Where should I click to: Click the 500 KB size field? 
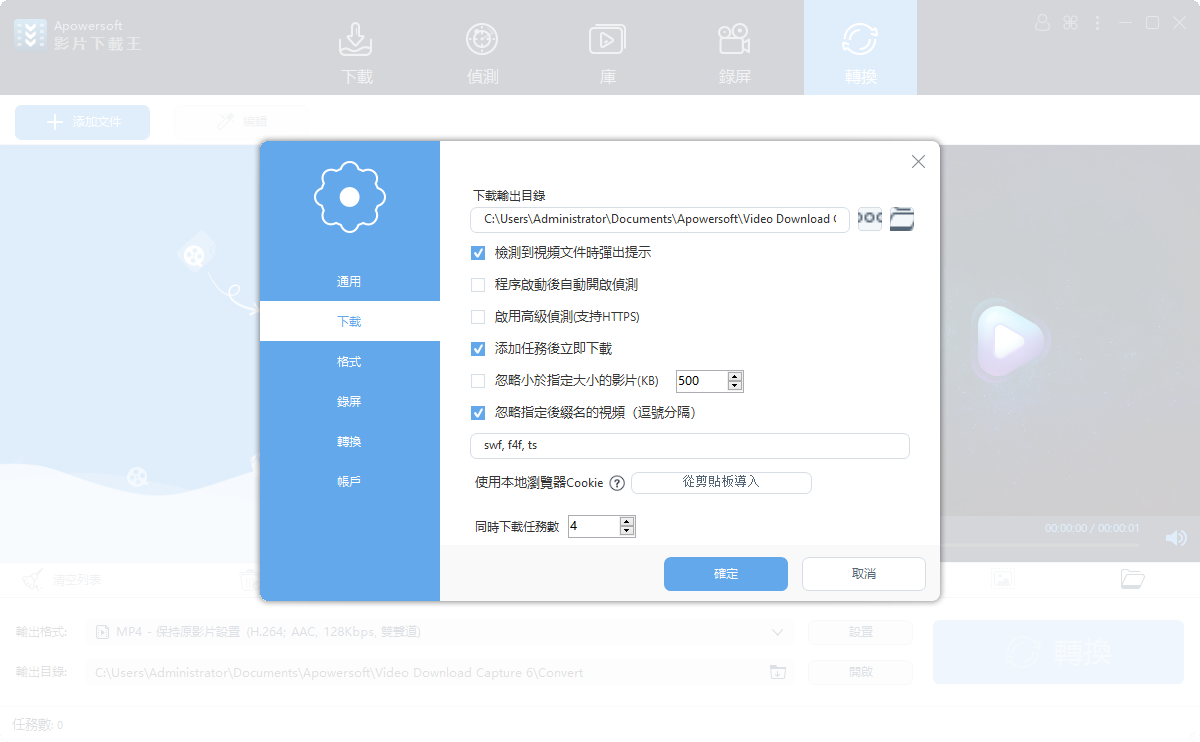coord(702,381)
